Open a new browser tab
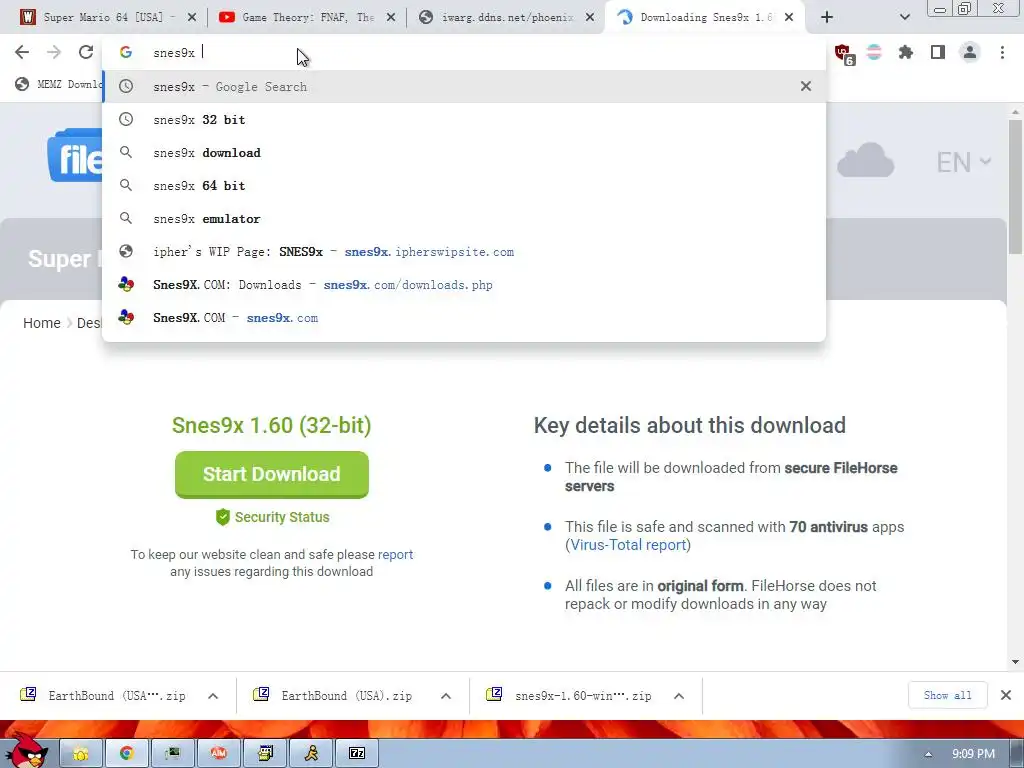 coord(827,18)
